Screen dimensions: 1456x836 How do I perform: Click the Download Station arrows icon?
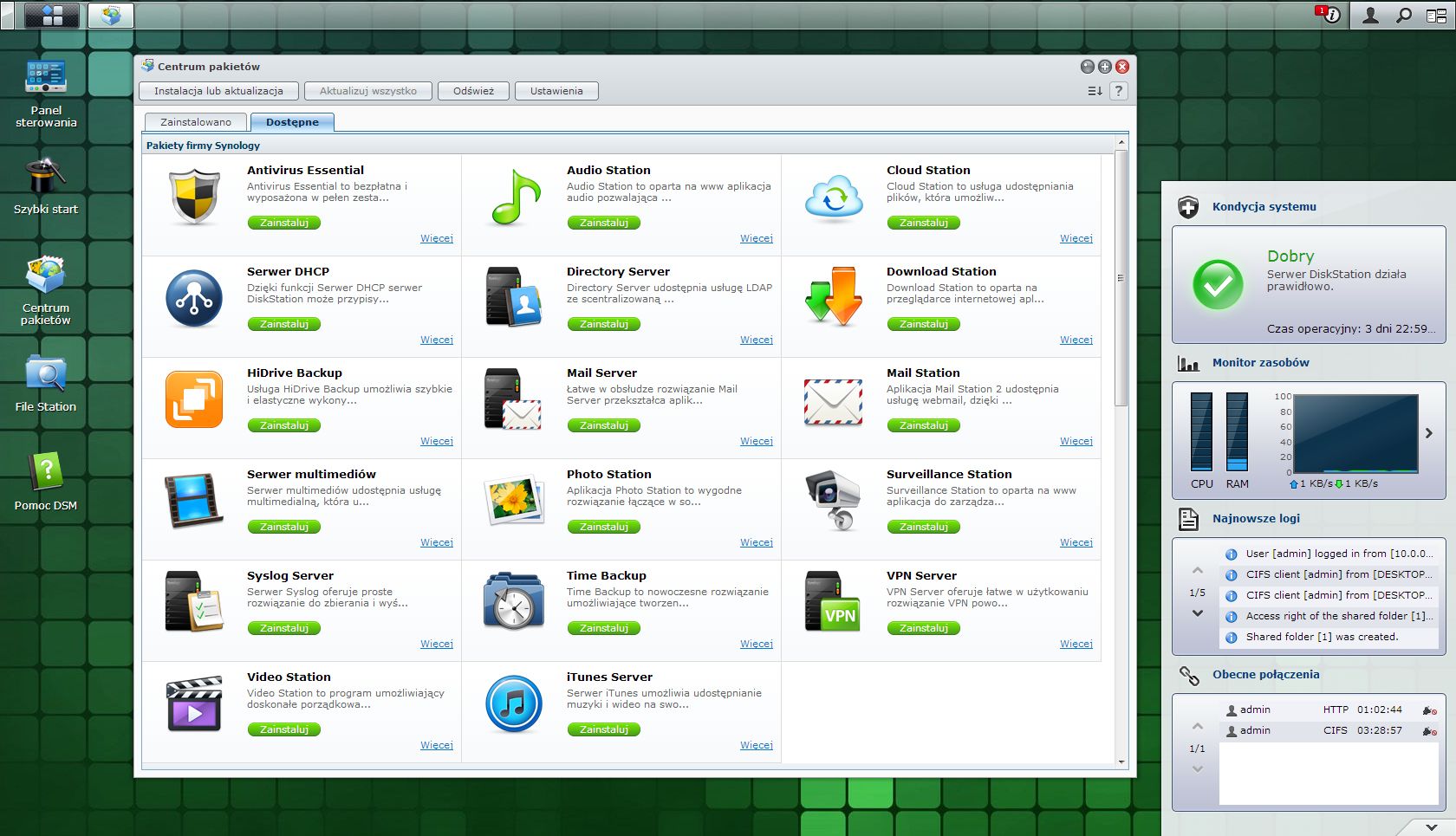coord(834,297)
